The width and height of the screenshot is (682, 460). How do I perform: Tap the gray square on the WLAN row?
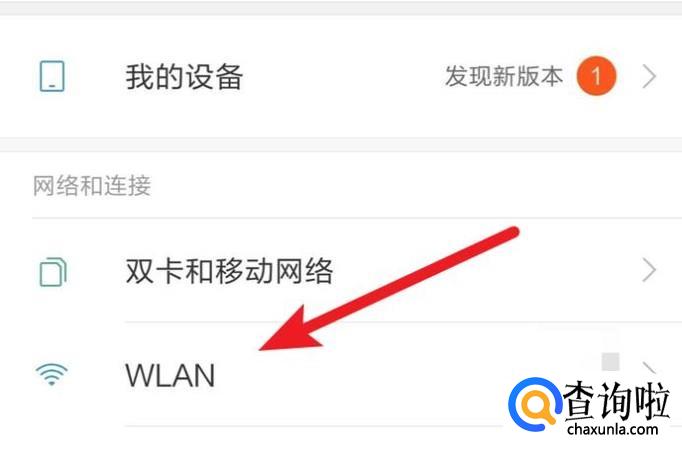click(610, 362)
